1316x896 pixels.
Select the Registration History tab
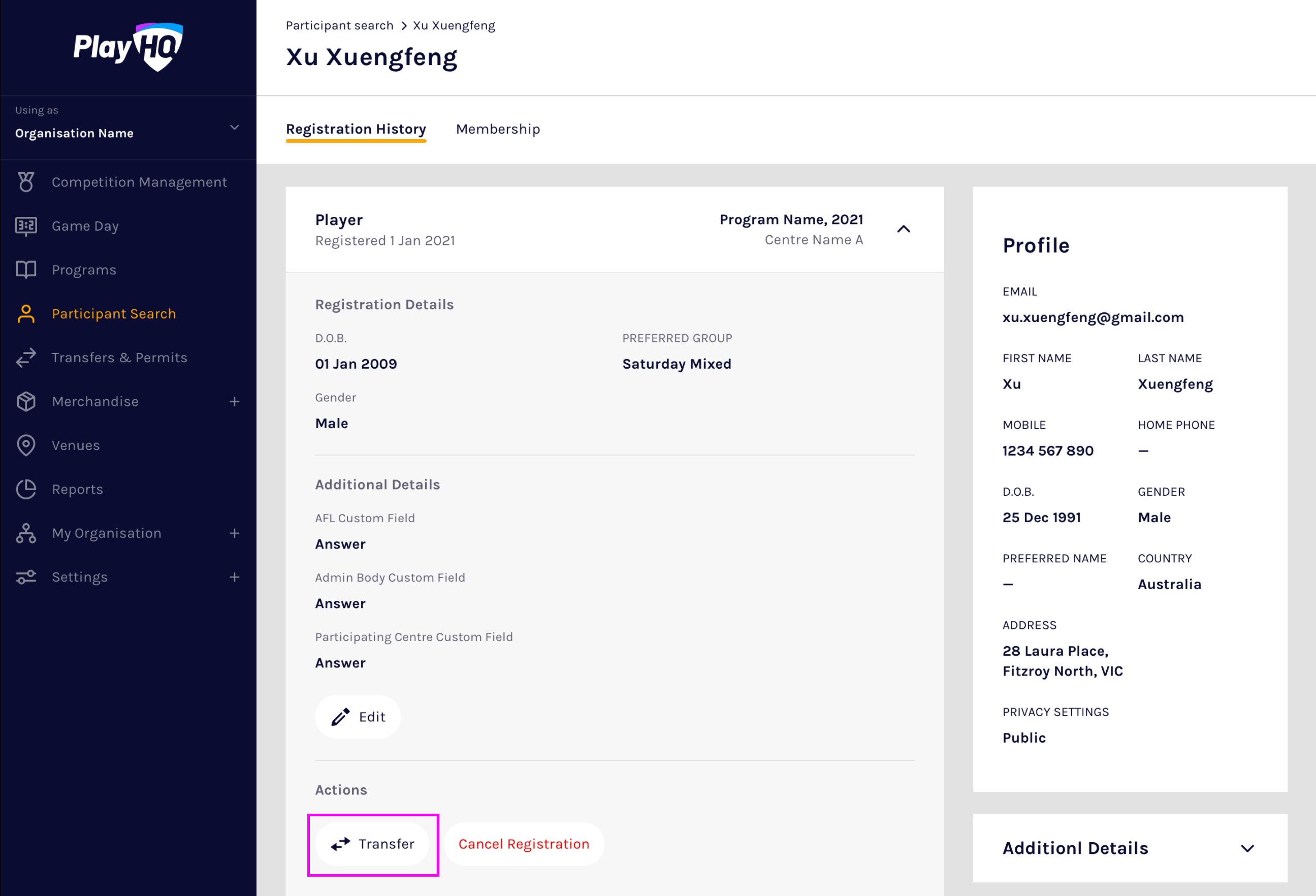(356, 129)
